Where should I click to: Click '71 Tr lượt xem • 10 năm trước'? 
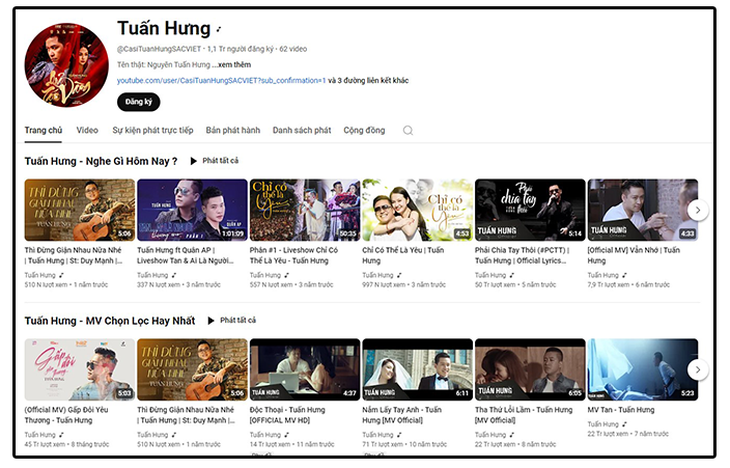(x=405, y=444)
